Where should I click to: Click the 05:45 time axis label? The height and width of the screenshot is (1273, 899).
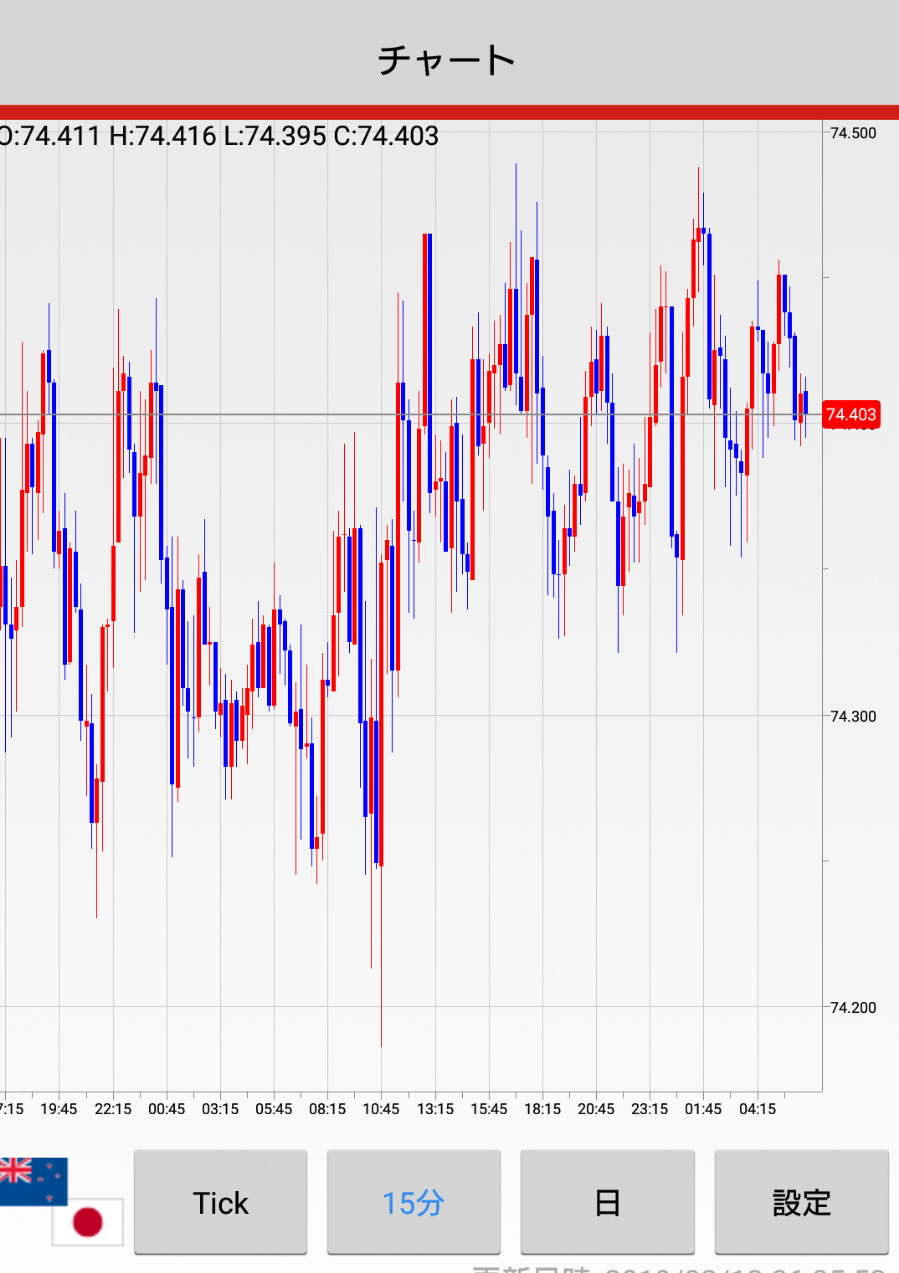273,1109
